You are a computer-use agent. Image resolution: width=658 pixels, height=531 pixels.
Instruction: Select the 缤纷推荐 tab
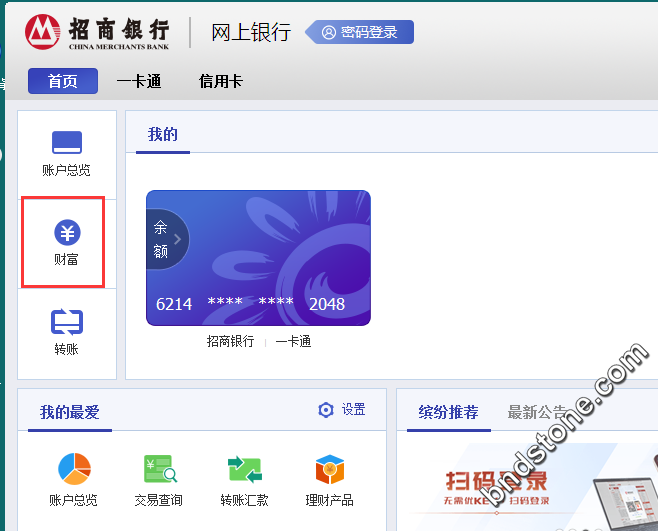coord(449,412)
